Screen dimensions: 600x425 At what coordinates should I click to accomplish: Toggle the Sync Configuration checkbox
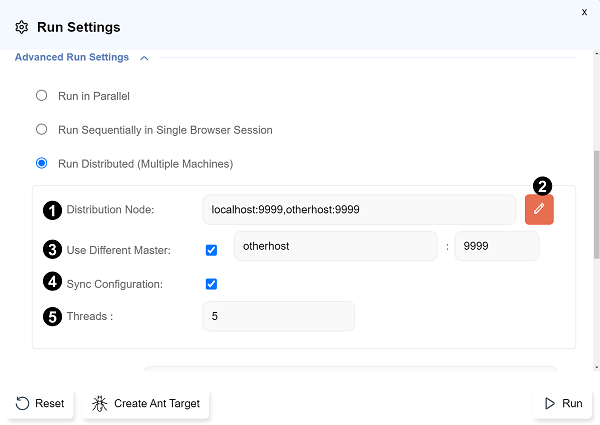(211, 284)
